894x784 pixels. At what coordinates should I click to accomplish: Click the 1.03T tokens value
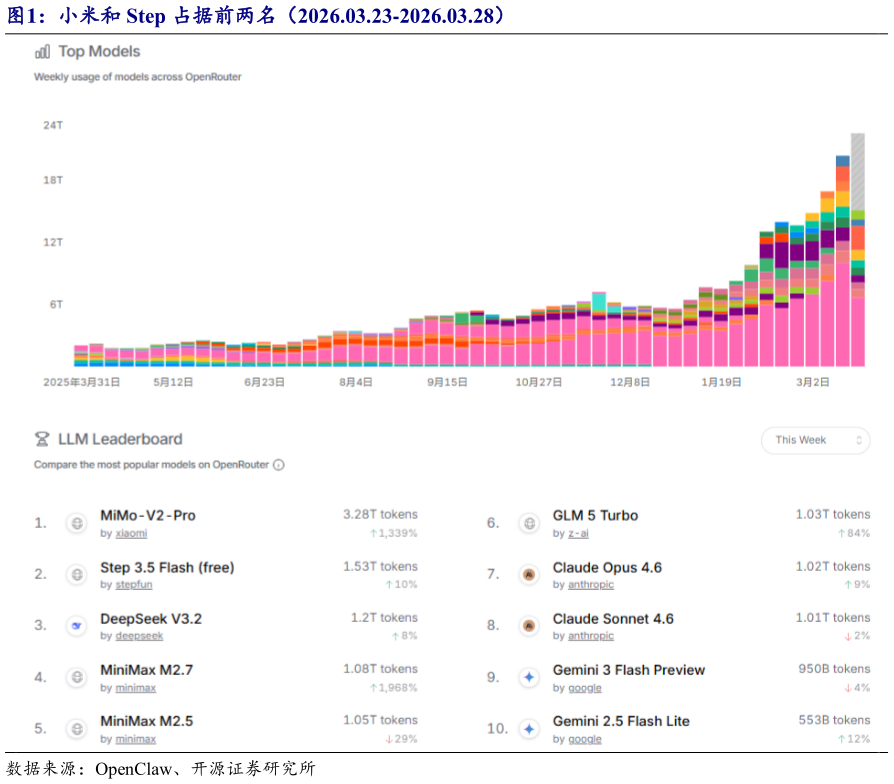coord(833,514)
